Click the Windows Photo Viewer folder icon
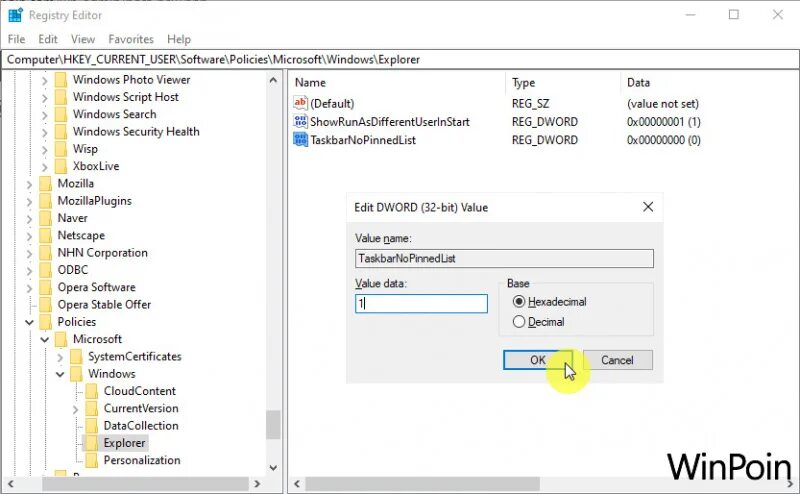 click(61, 80)
